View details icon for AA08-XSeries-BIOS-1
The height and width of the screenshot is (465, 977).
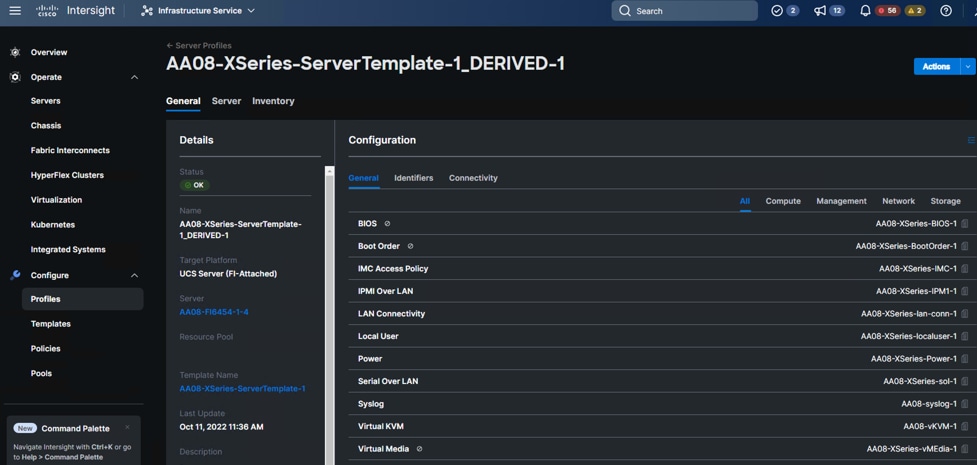tap(965, 224)
